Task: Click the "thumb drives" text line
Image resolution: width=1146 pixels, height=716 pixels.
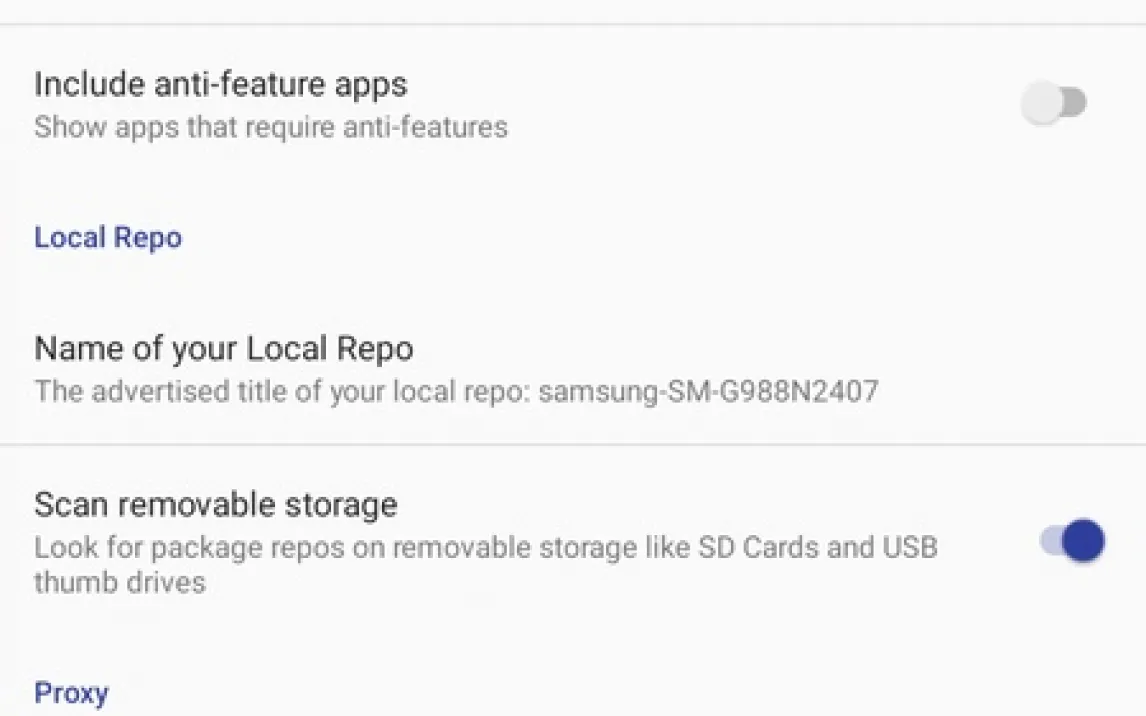Action: 120,582
